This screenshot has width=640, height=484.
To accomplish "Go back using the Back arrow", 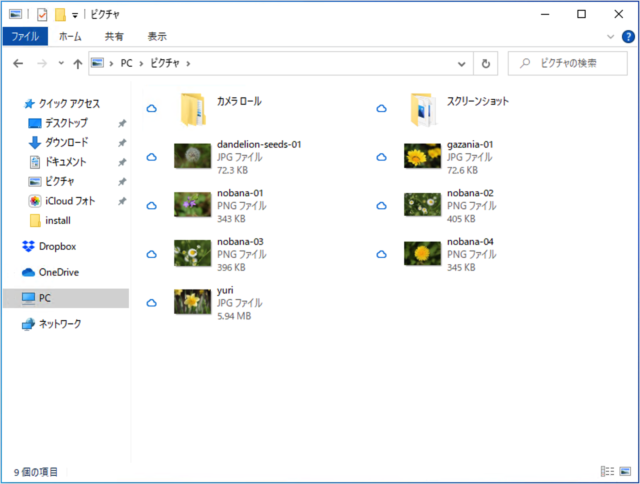I will [x=18, y=63].
